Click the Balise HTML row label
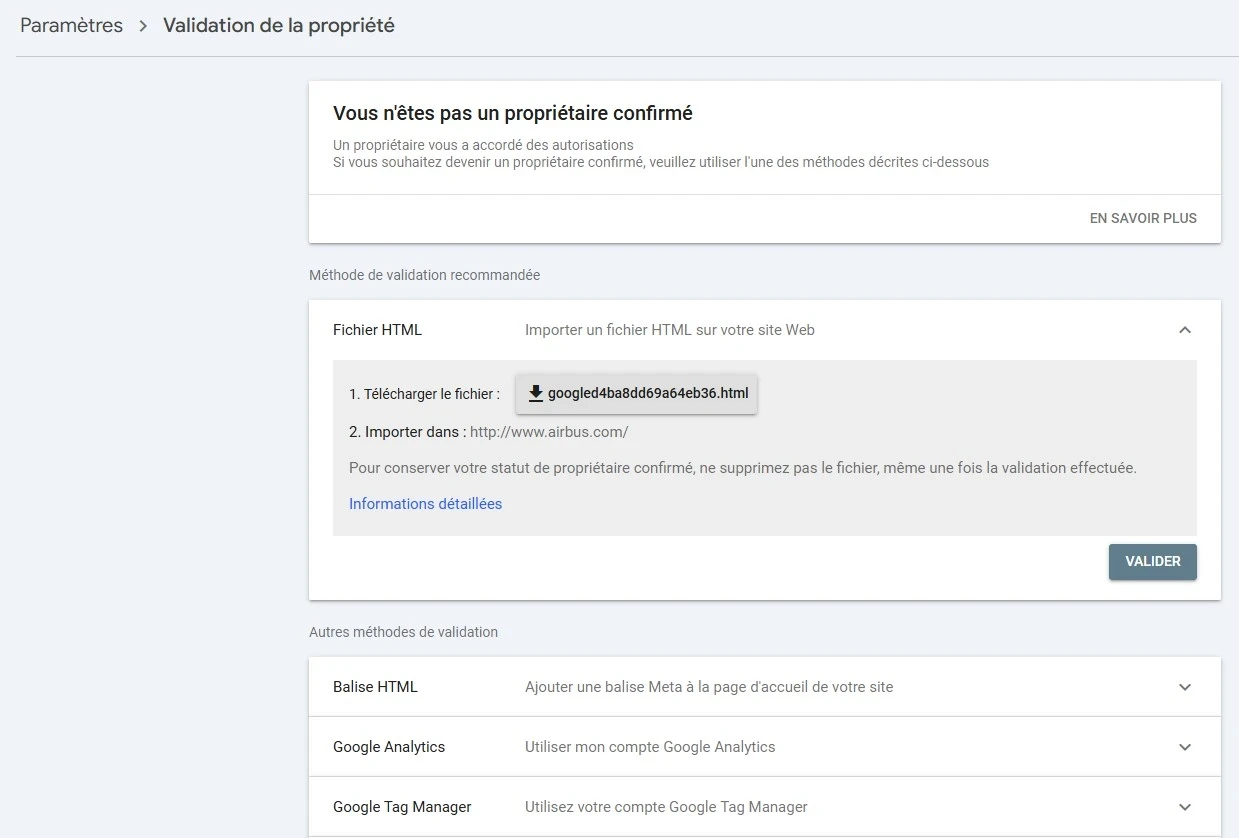 point(375,687)
